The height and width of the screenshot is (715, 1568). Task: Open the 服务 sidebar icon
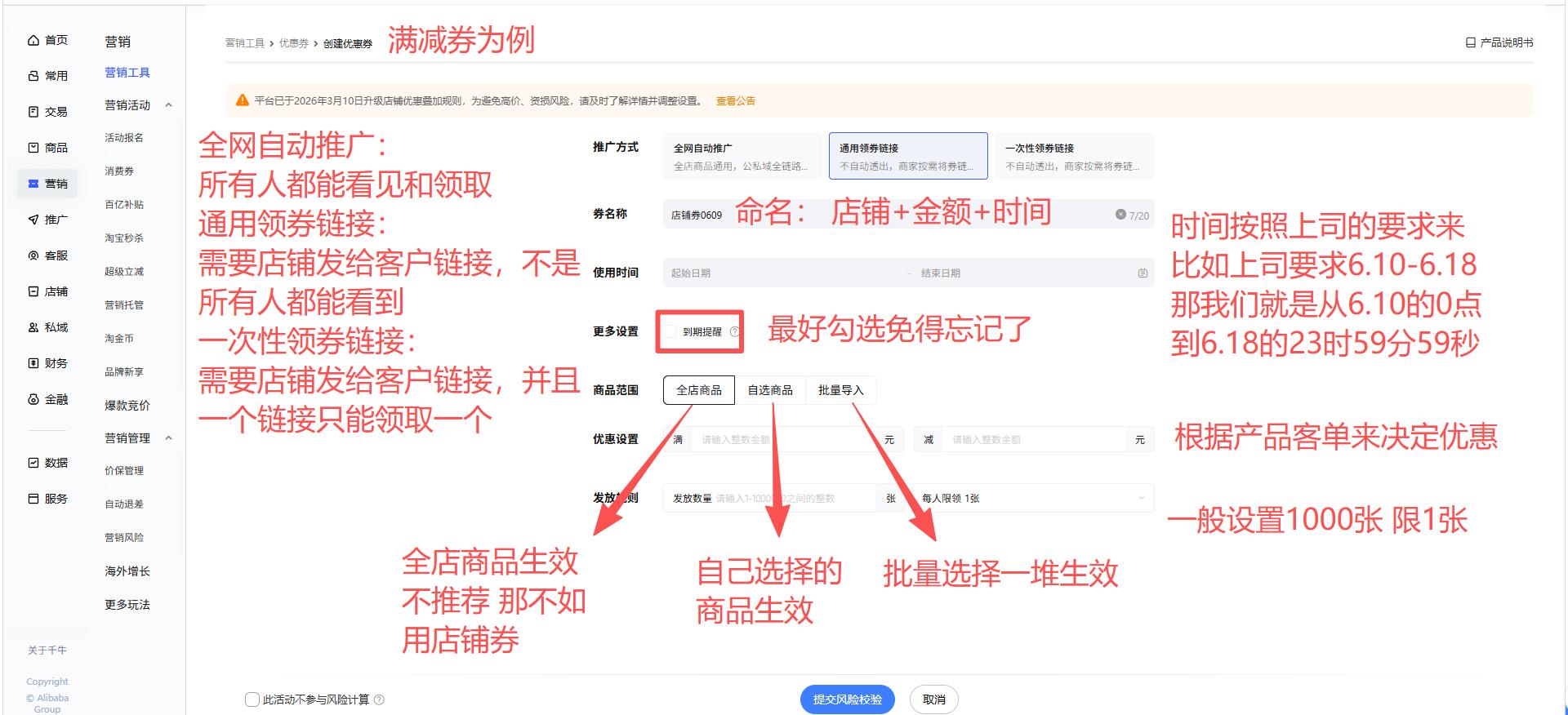pos(33,499)
